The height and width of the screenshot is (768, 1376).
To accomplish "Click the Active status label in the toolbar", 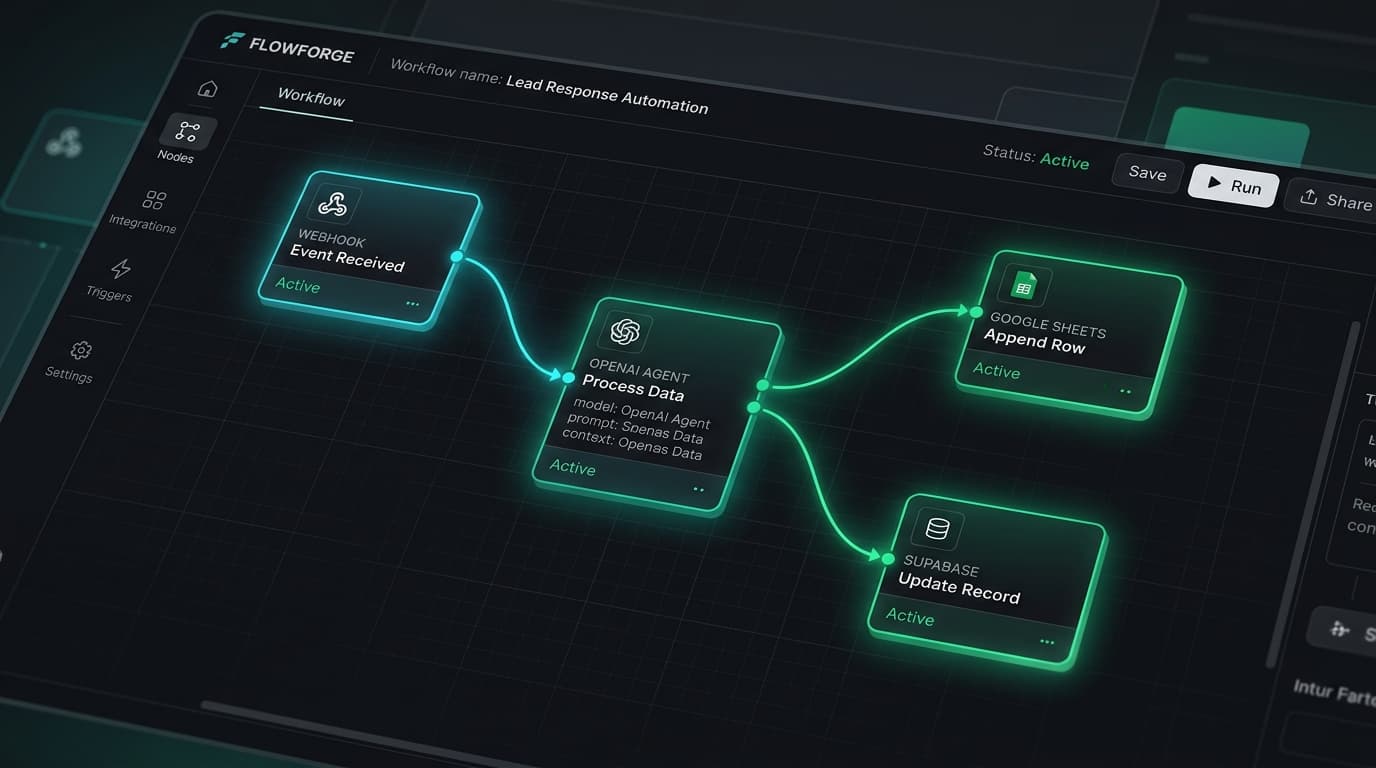I will pyautogui.click(x=1064, y=161).
